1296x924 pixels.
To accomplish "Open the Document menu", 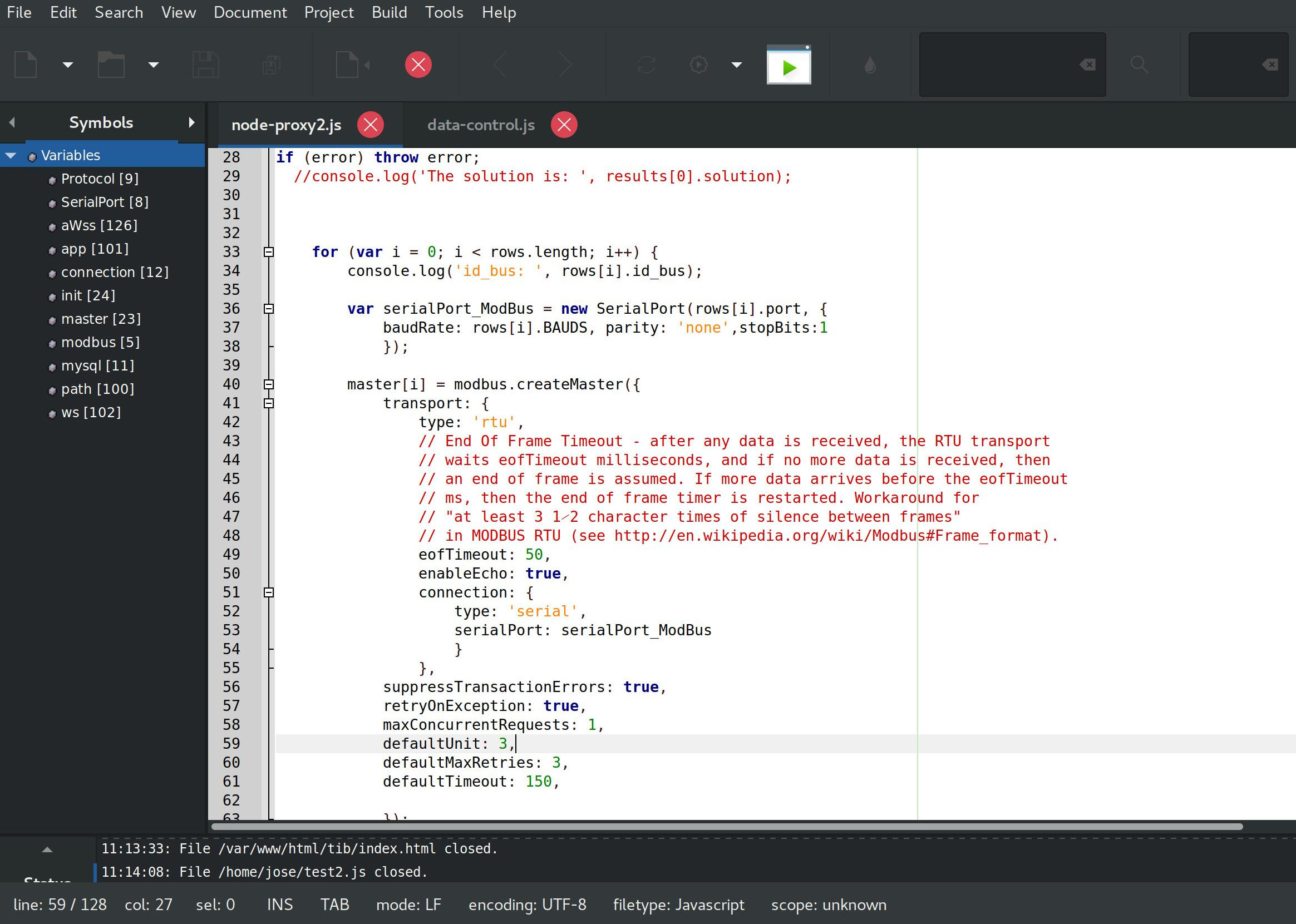I will click(250, 13).
